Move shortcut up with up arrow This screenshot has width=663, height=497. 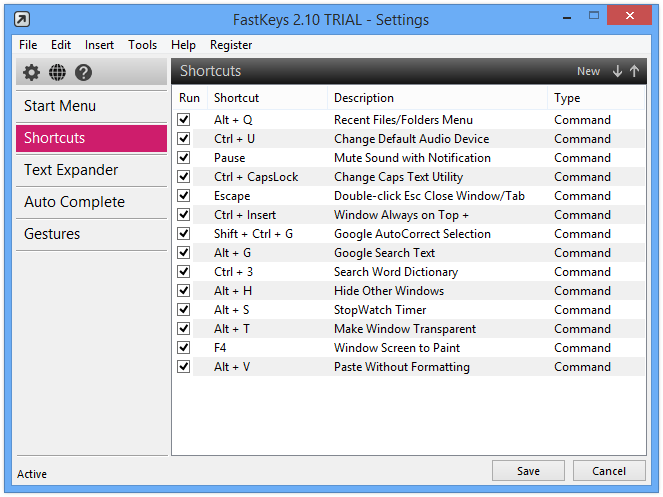click(x=634, y=71)
